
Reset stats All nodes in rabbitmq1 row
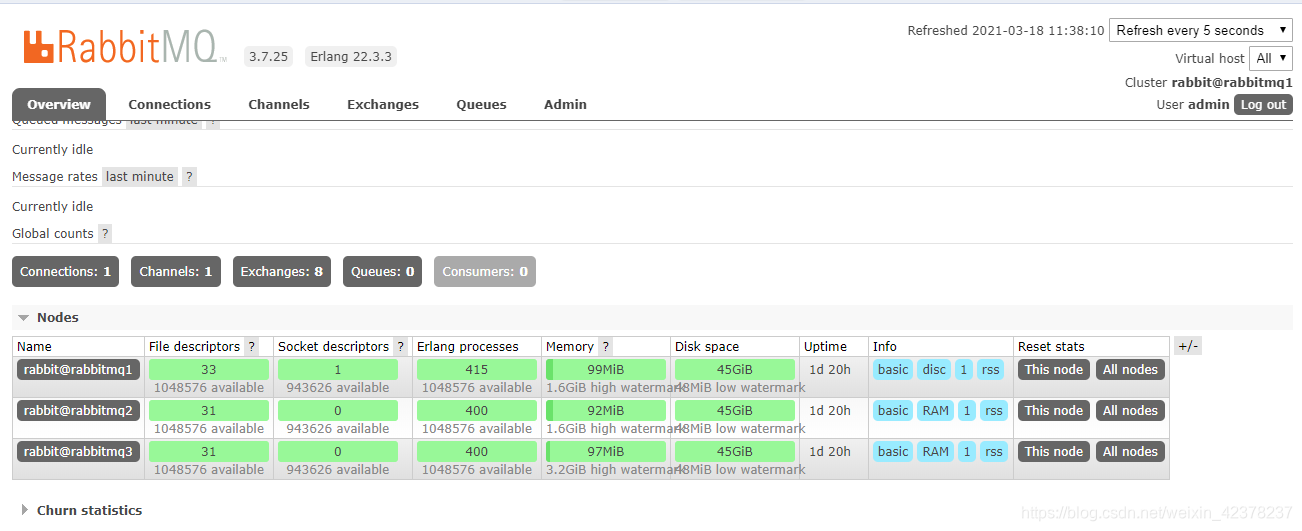click(x=1130, y=369)
